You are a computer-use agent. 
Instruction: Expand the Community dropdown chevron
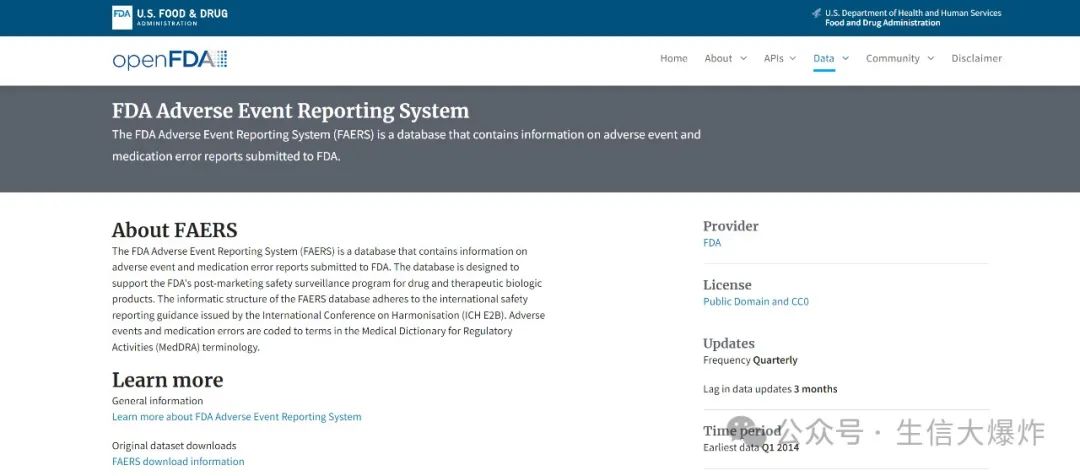pyautogui.click(x=931, y=59)
